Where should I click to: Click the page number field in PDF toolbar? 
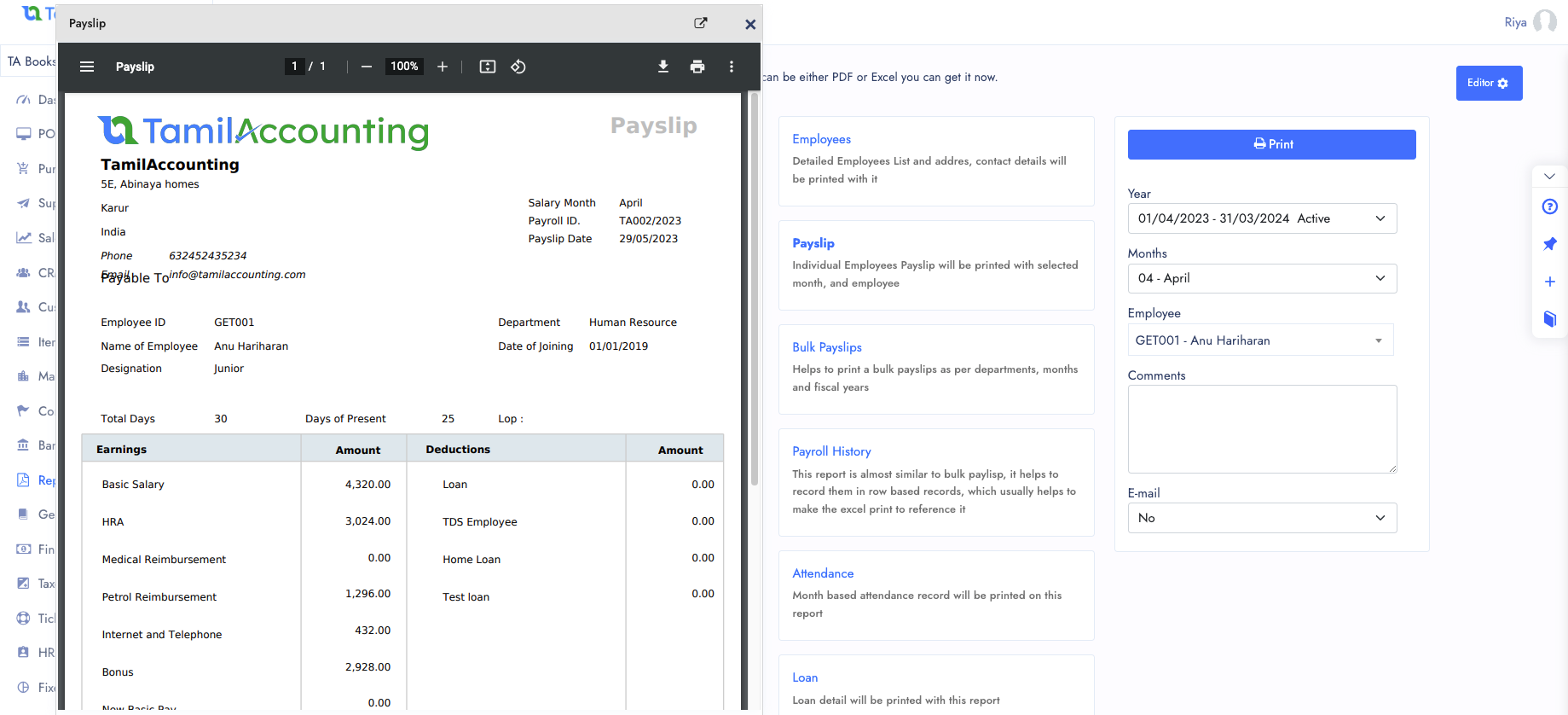295,67
